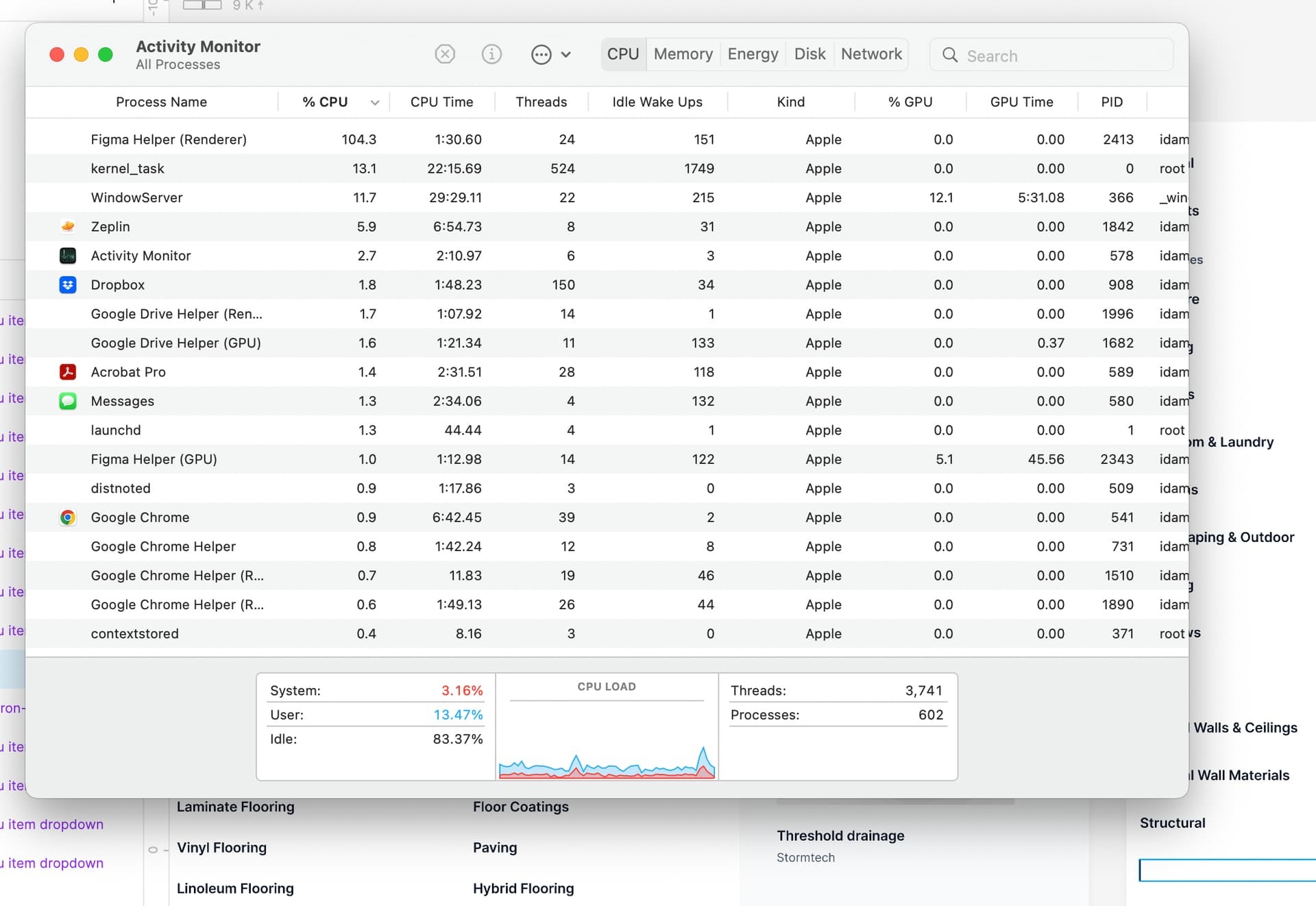
Task: Select the kernel_task process
Action: (607, 169)
